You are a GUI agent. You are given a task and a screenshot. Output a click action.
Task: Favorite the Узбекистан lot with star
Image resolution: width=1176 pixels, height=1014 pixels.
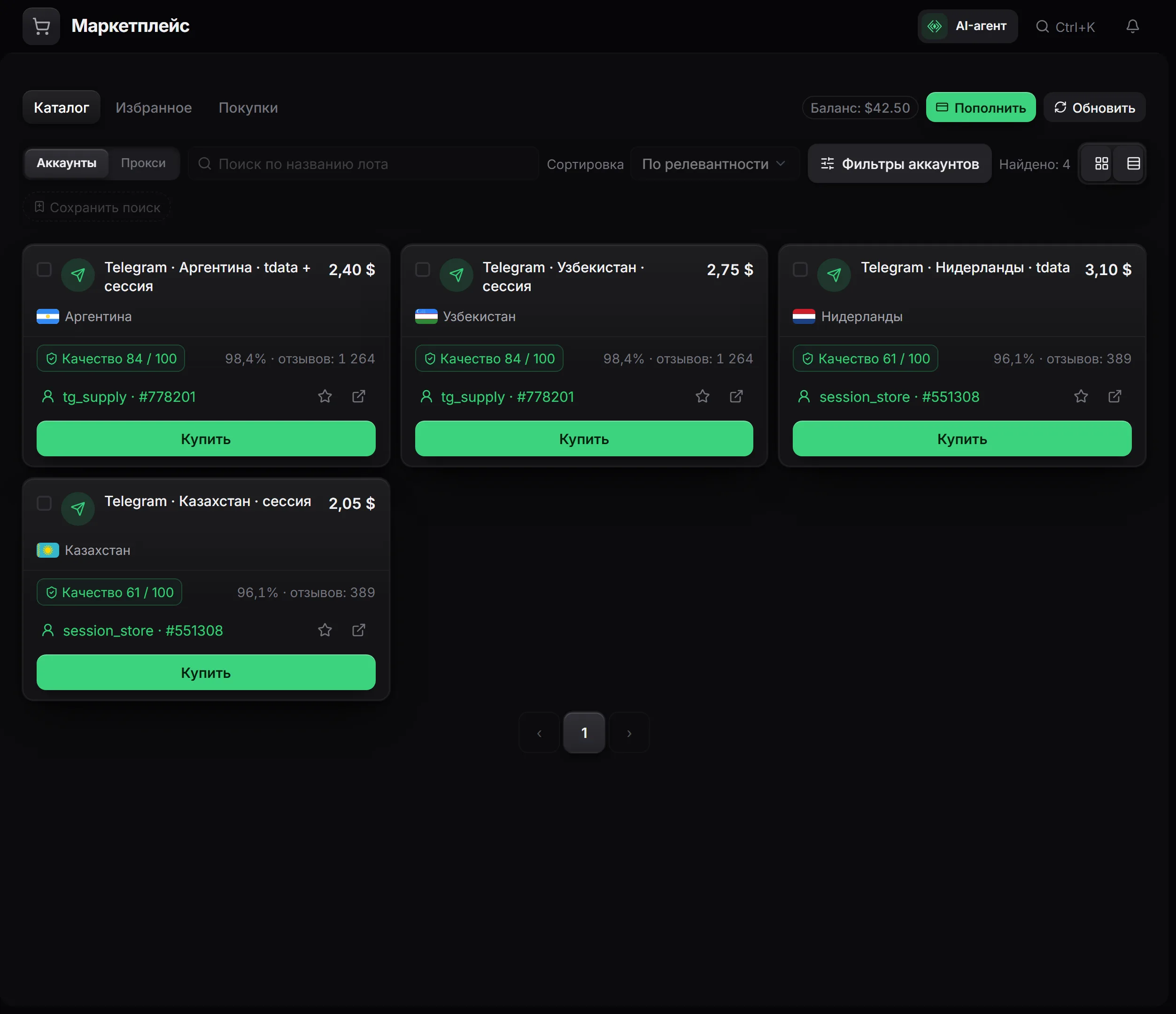click(x=703, y=396)
